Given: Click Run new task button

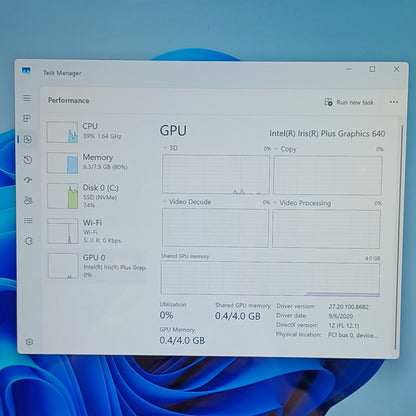Looking at the screenshot, I should [x=349, y=102].
